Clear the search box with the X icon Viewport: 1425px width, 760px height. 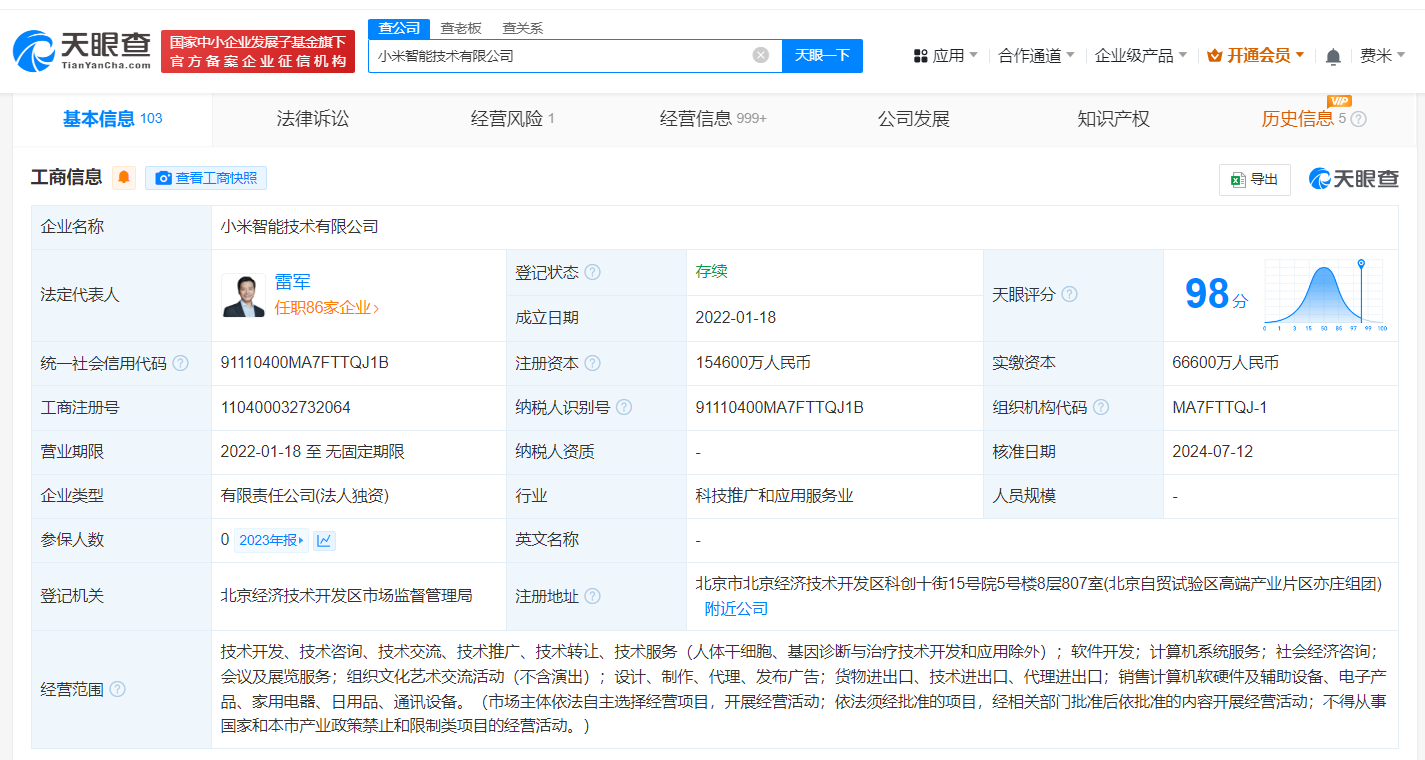coord(761,55)
